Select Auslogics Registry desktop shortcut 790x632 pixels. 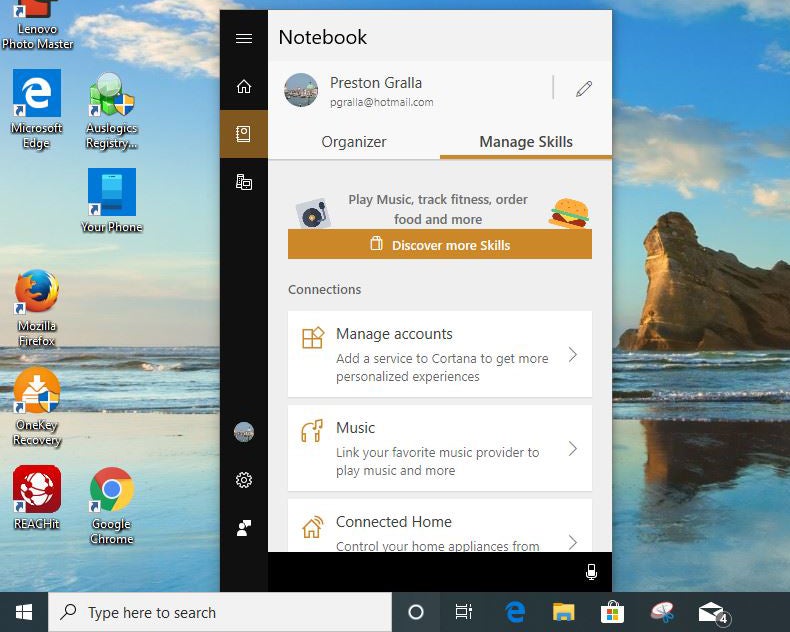coord(111,111)
